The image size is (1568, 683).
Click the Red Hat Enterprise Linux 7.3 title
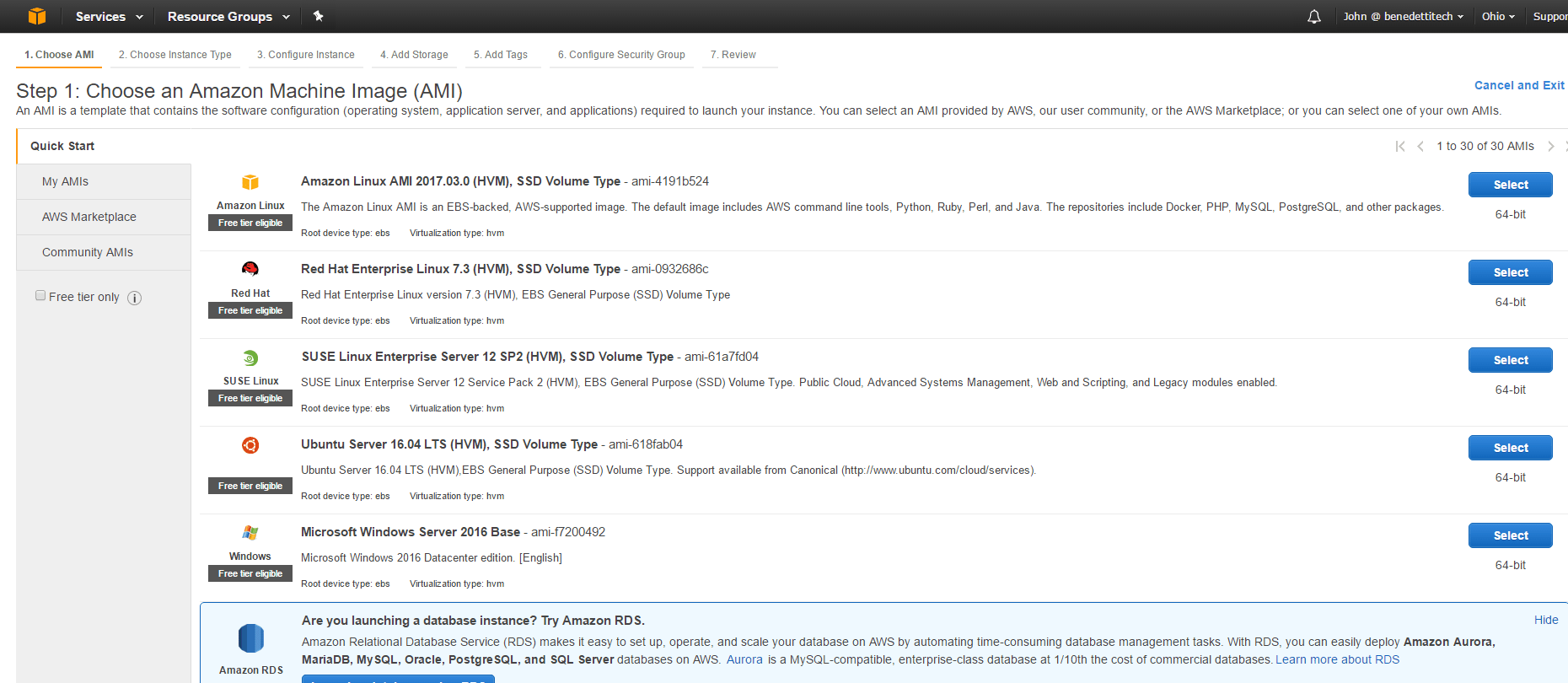pos(460,269)
